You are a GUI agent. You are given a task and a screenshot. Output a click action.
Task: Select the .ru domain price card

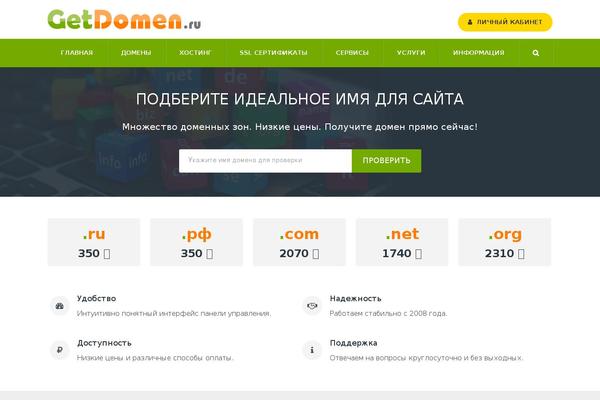point(94,242)
